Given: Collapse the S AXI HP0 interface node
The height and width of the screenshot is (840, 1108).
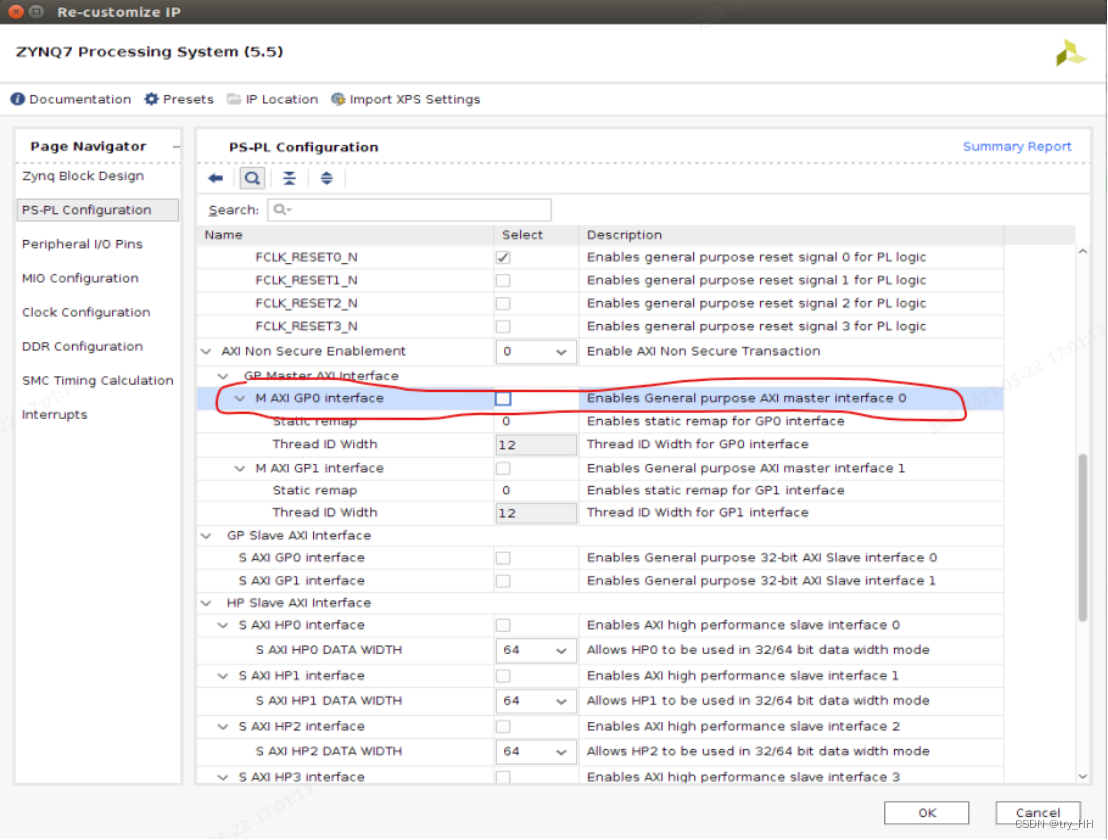Looking at the screenshot, I should pyautogui.click(x=223, y=625).
